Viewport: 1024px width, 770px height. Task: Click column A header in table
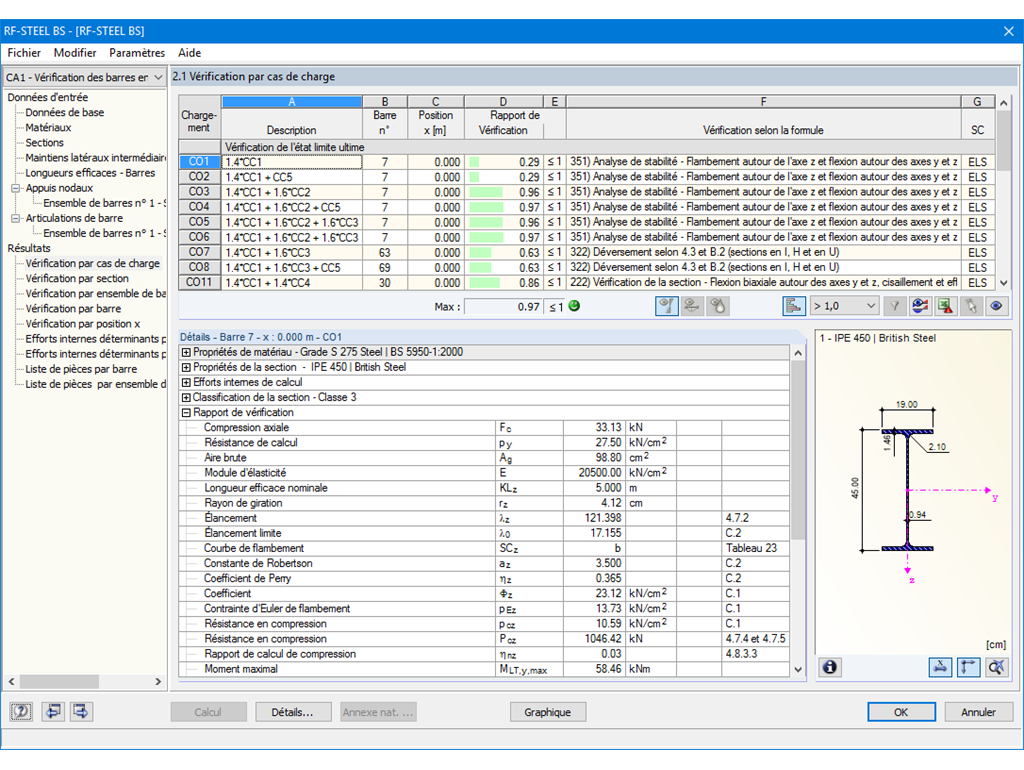[292, 101]
